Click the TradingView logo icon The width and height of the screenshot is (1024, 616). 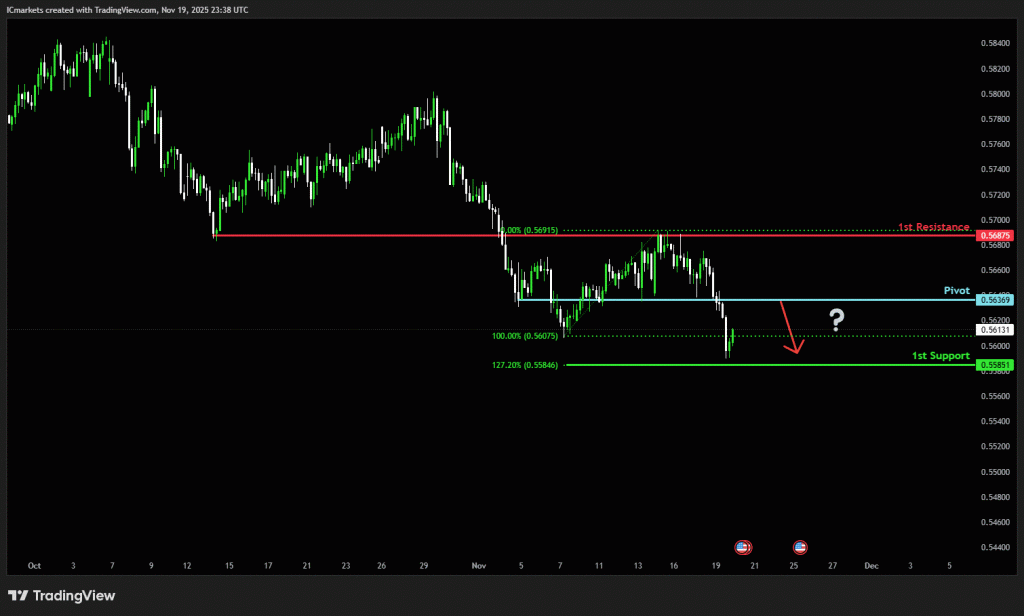[x=18, y=596]
